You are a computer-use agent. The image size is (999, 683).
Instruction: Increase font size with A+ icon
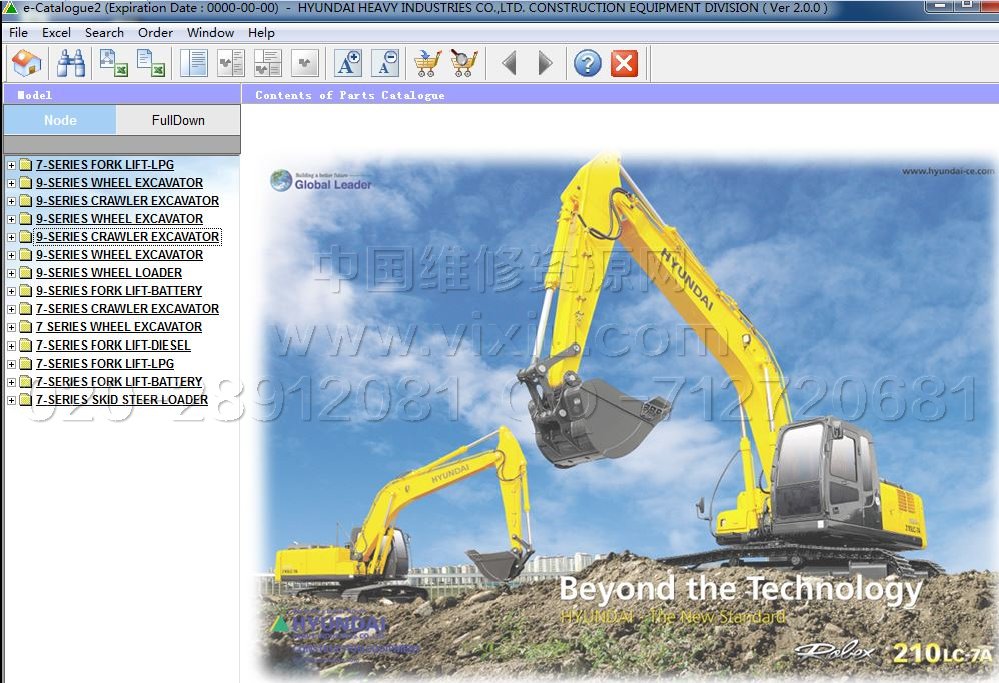(348, 64)
